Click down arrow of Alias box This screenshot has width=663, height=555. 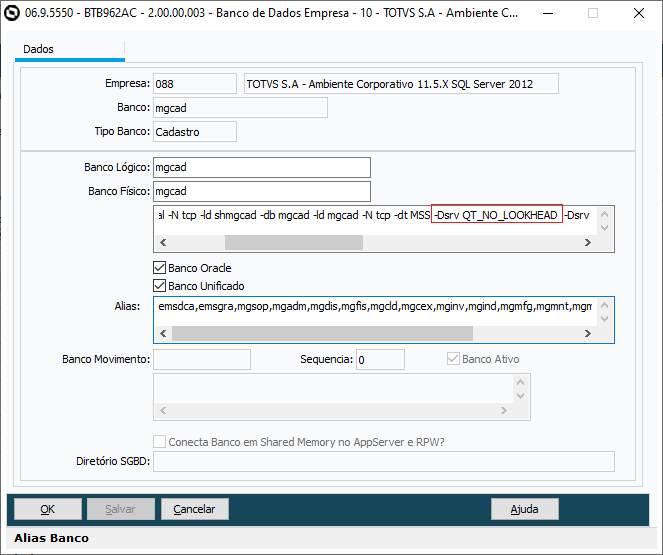[605, 319]
